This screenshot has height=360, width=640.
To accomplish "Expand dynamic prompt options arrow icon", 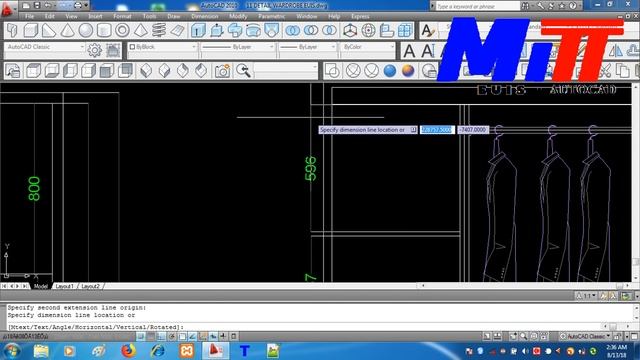I will coord(413,129).
